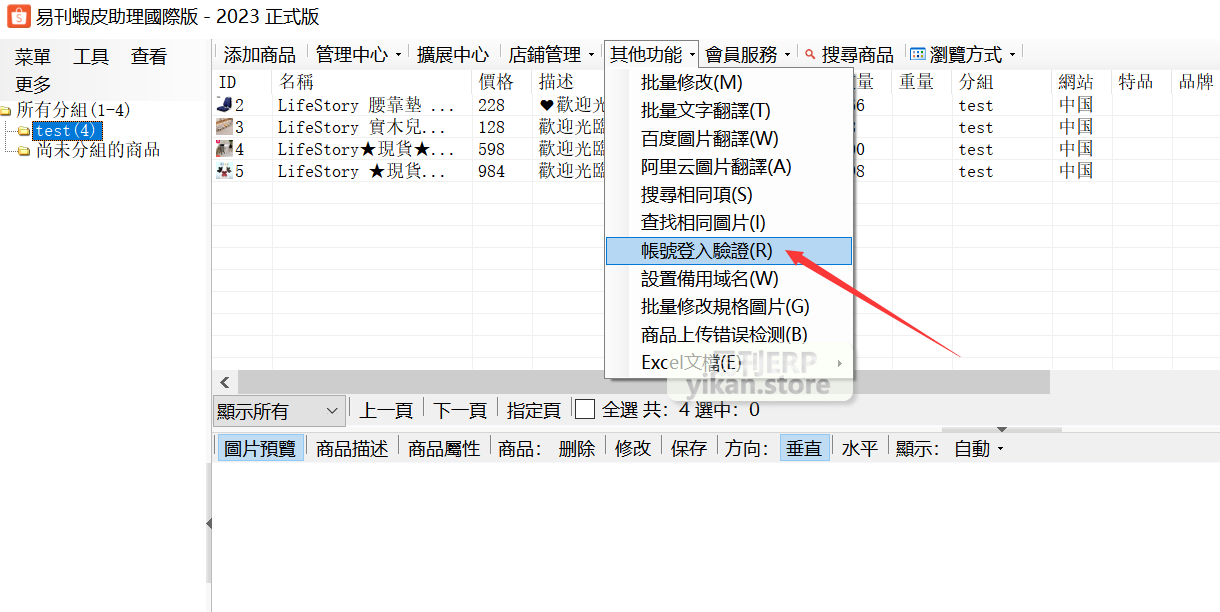Select 帳號登入驗證(R) from the menu

pyautogui.click(x=706, y=251)
